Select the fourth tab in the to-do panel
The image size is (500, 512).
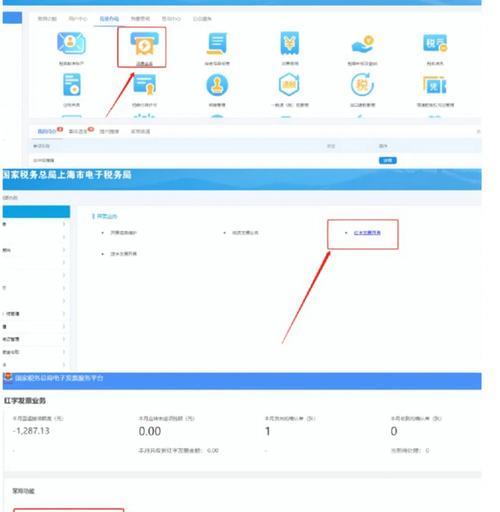pyautogui.click(x=140, y=131)
